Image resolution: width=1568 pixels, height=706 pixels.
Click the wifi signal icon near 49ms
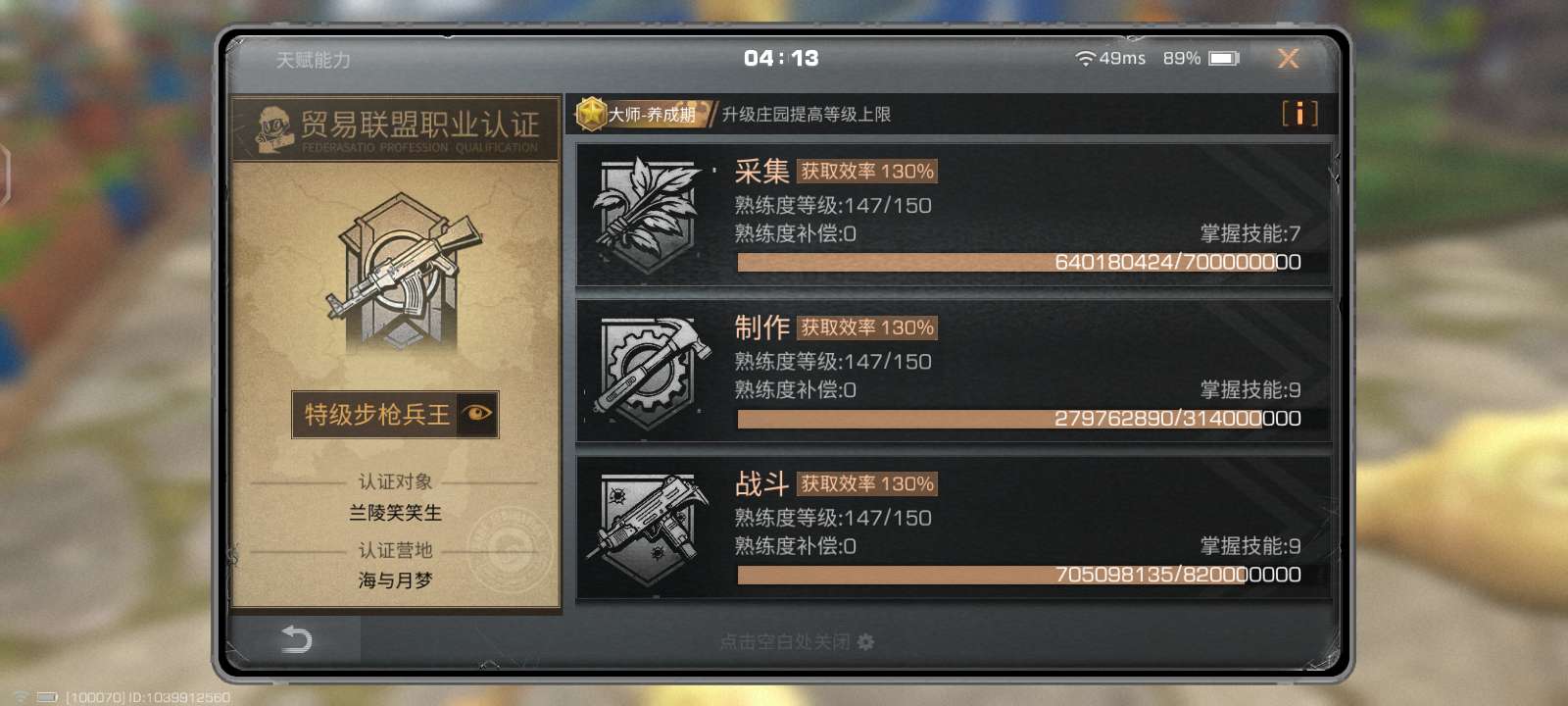pos(1085,59)
